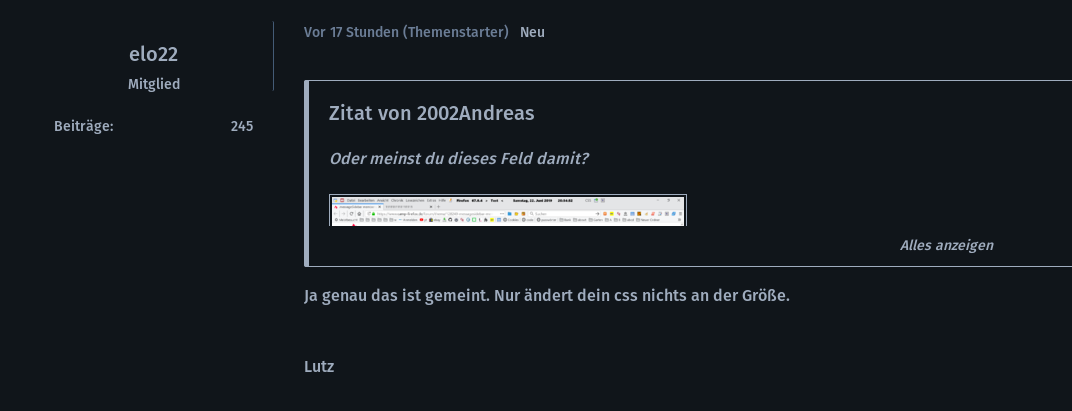Click the Lutz signature
The width and height of the screenshot is (1072, 411).
[x=319, y=366]
